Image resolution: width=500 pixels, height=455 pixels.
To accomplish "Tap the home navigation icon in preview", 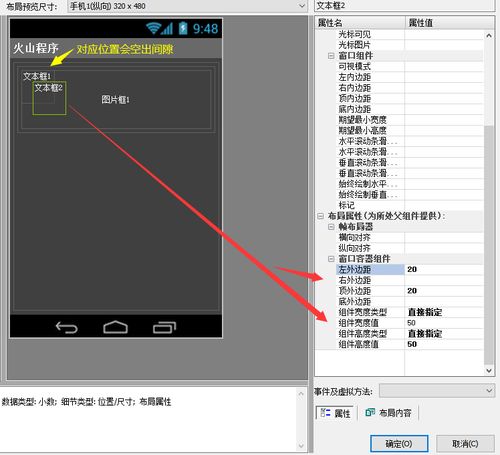I will pos(115,327).
